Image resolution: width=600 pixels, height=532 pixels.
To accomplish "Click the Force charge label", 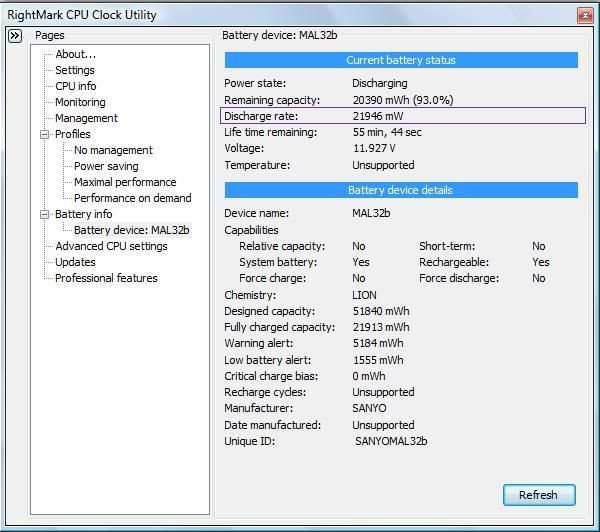I will tap(272, 278).
